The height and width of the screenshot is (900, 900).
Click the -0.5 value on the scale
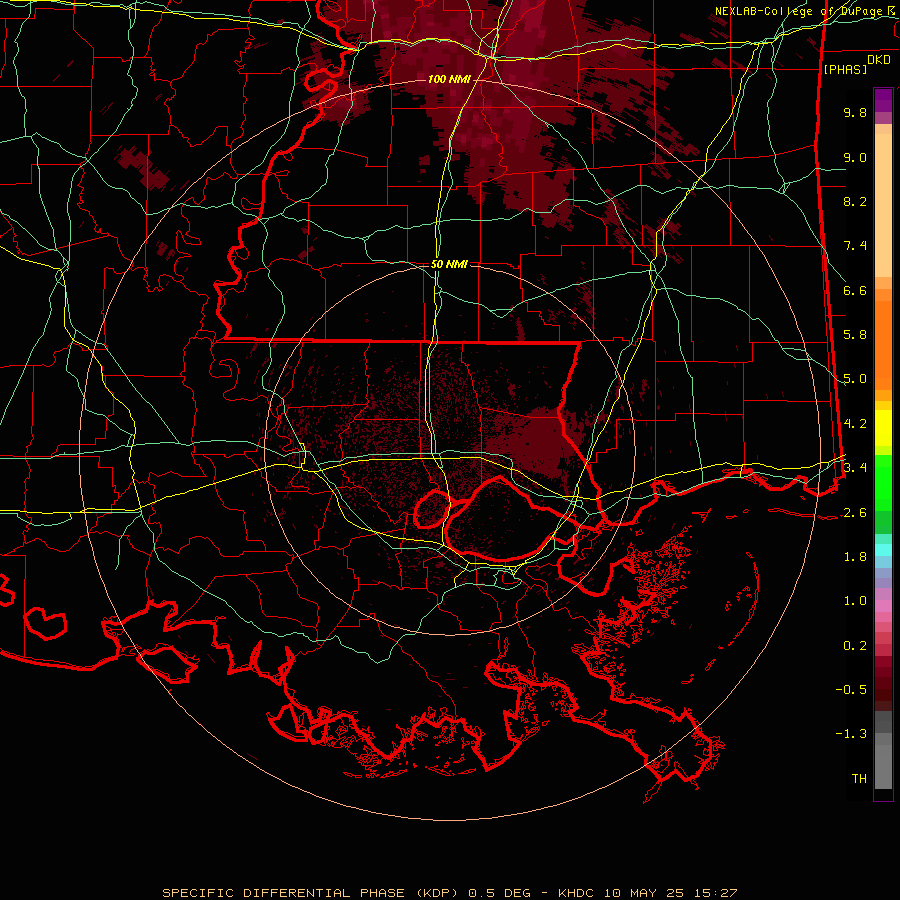(x=851, y=690)
